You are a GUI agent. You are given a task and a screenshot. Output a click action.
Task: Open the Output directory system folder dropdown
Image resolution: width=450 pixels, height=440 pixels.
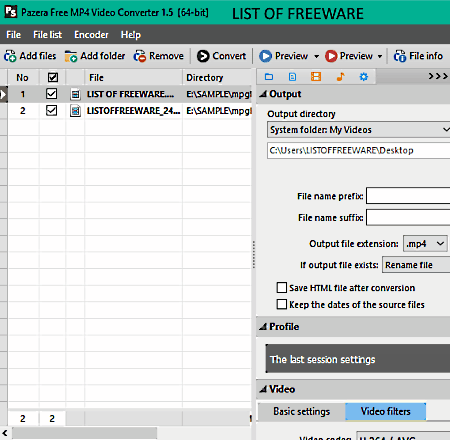pos(359,130)
